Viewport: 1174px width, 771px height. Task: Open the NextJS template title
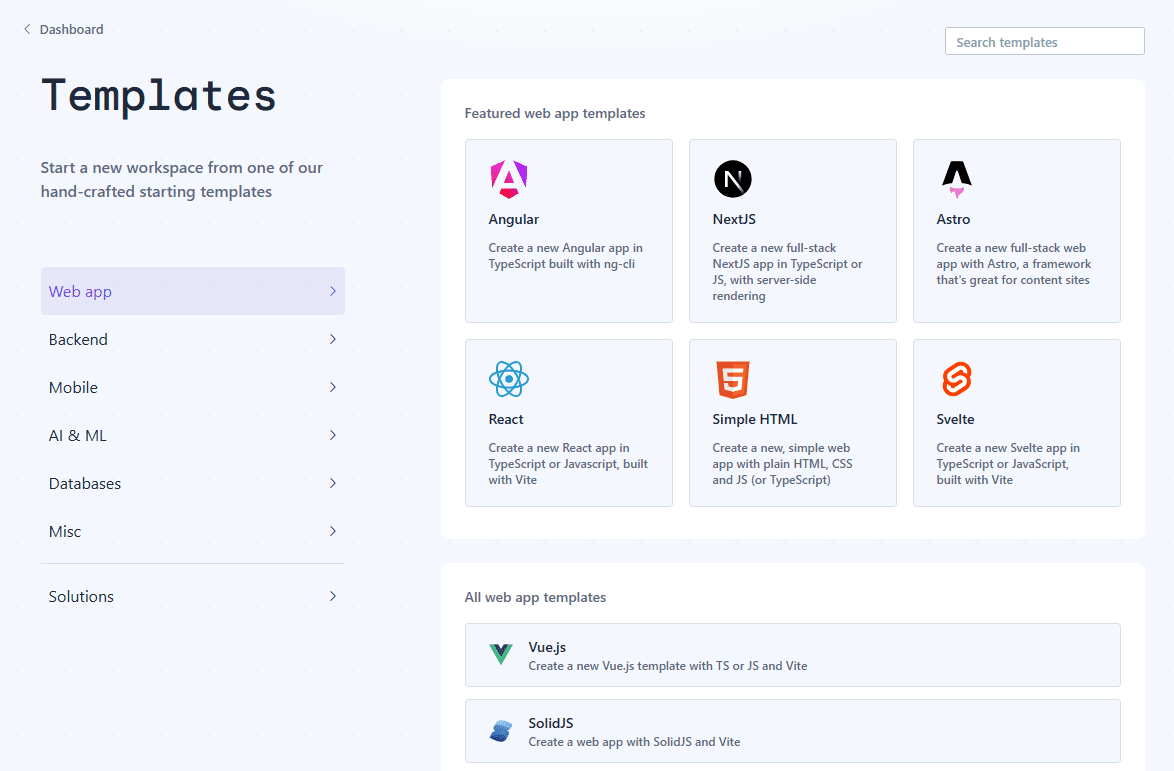734,219
